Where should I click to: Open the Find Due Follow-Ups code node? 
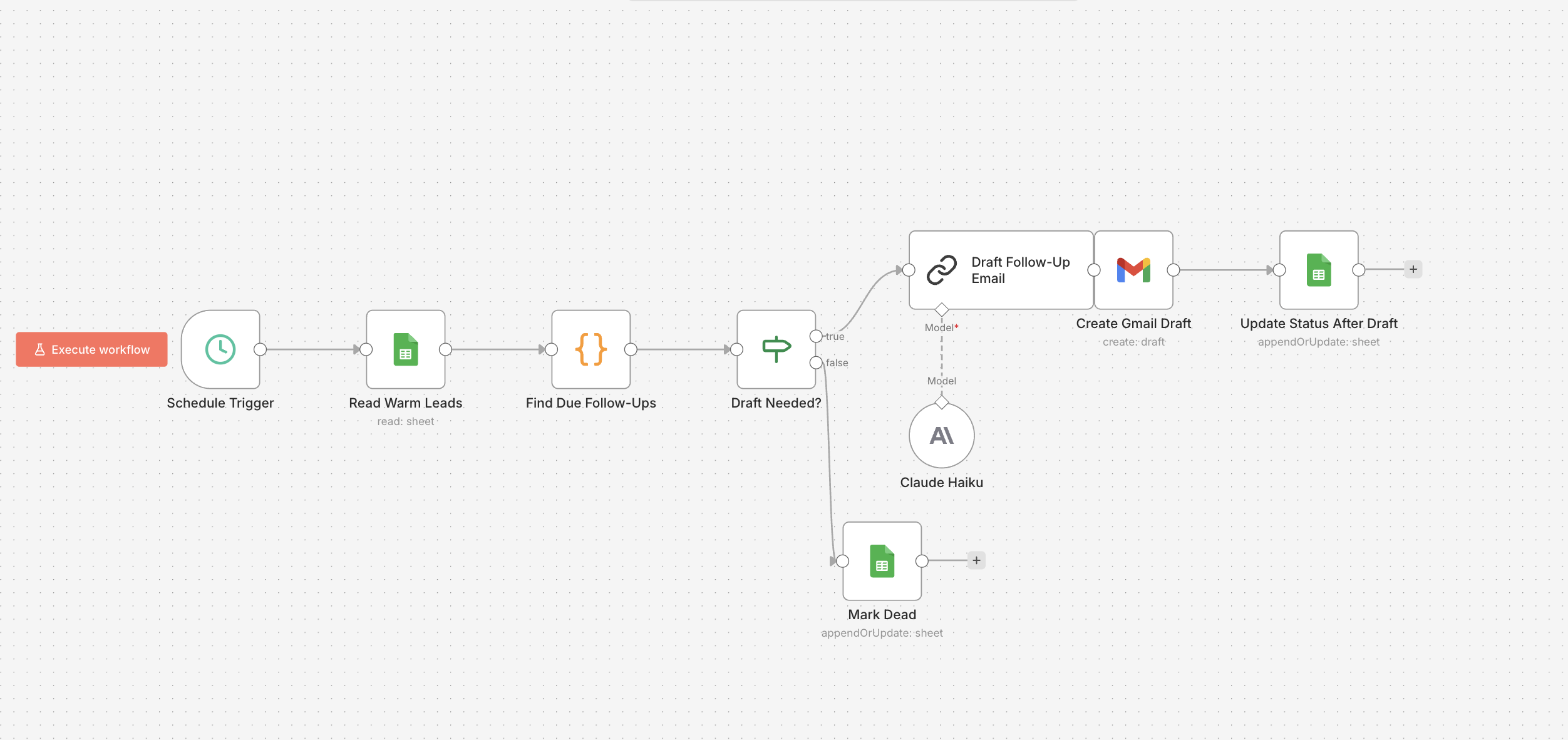pos(590,349)
